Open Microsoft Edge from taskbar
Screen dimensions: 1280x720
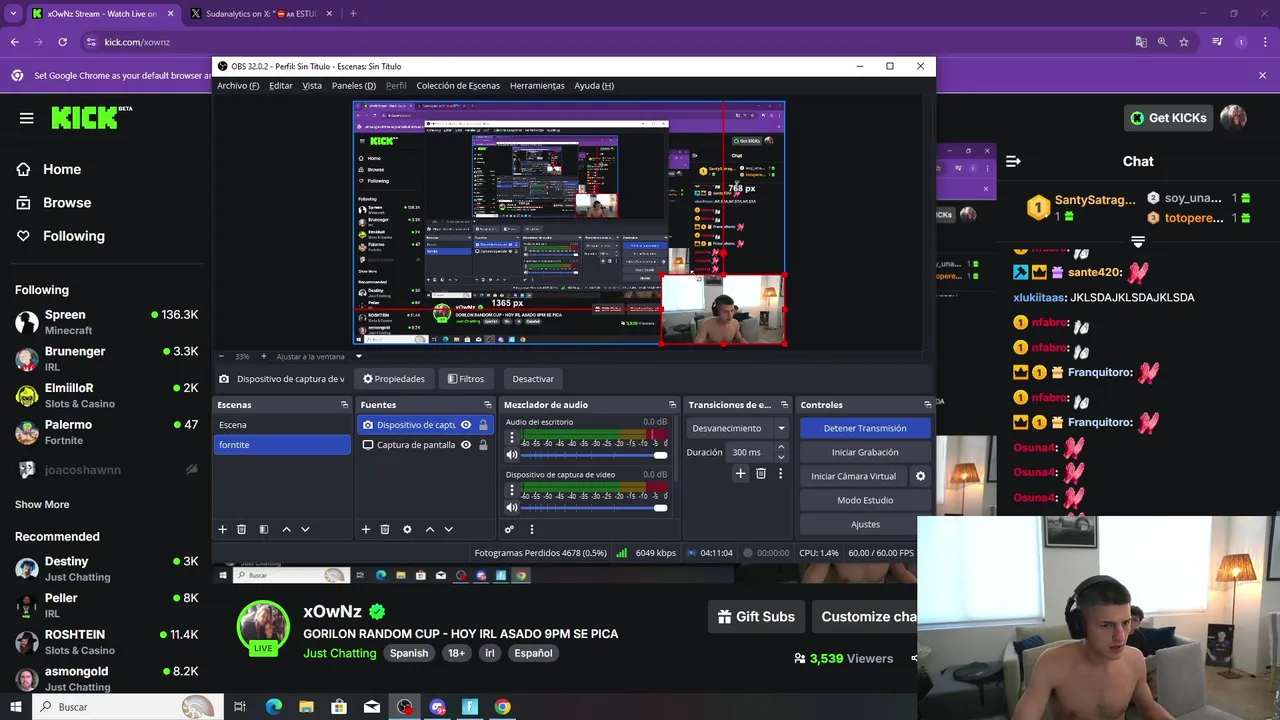[274, 707]
